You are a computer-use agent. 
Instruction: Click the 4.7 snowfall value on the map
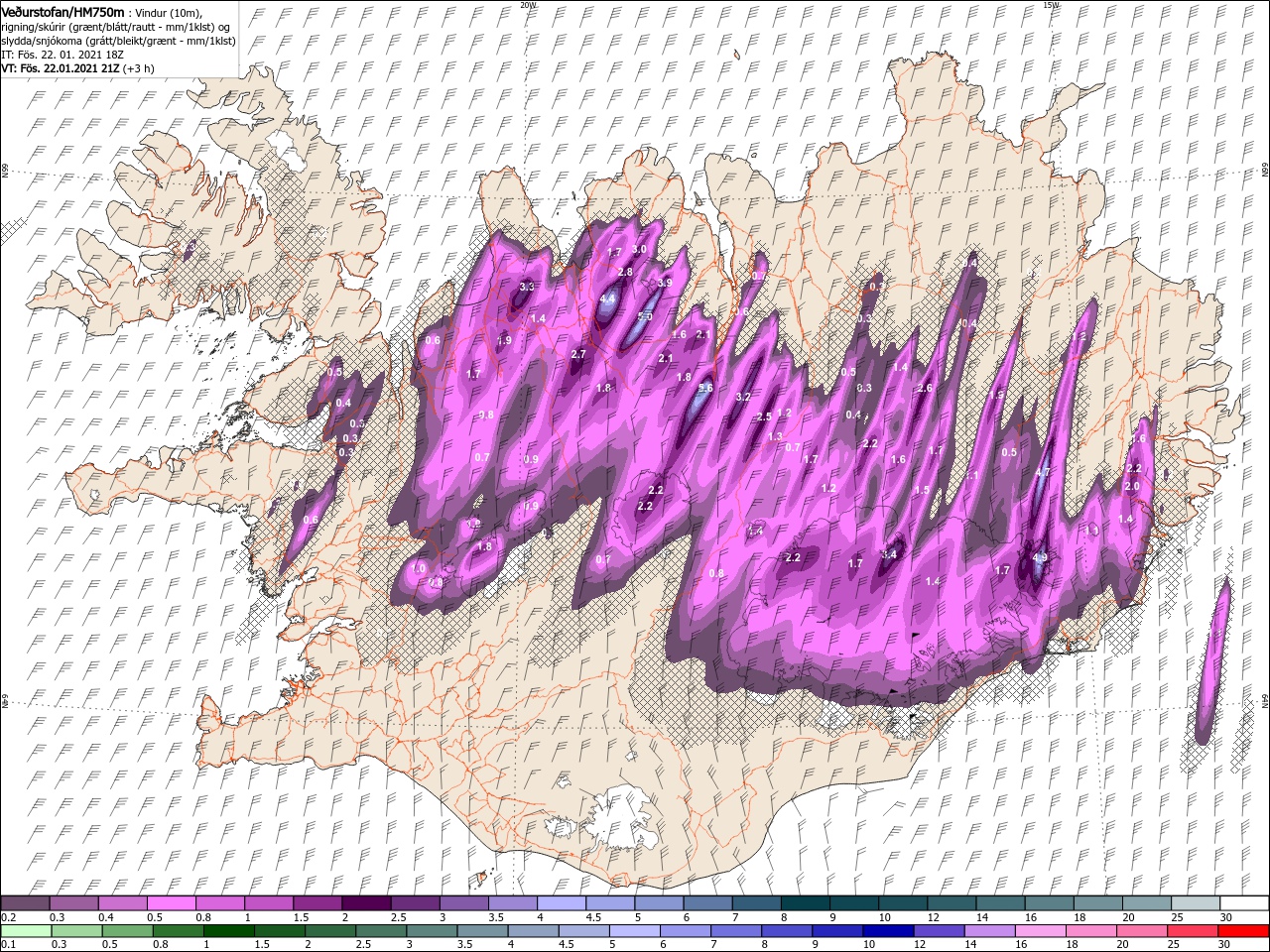[1043, 473]
